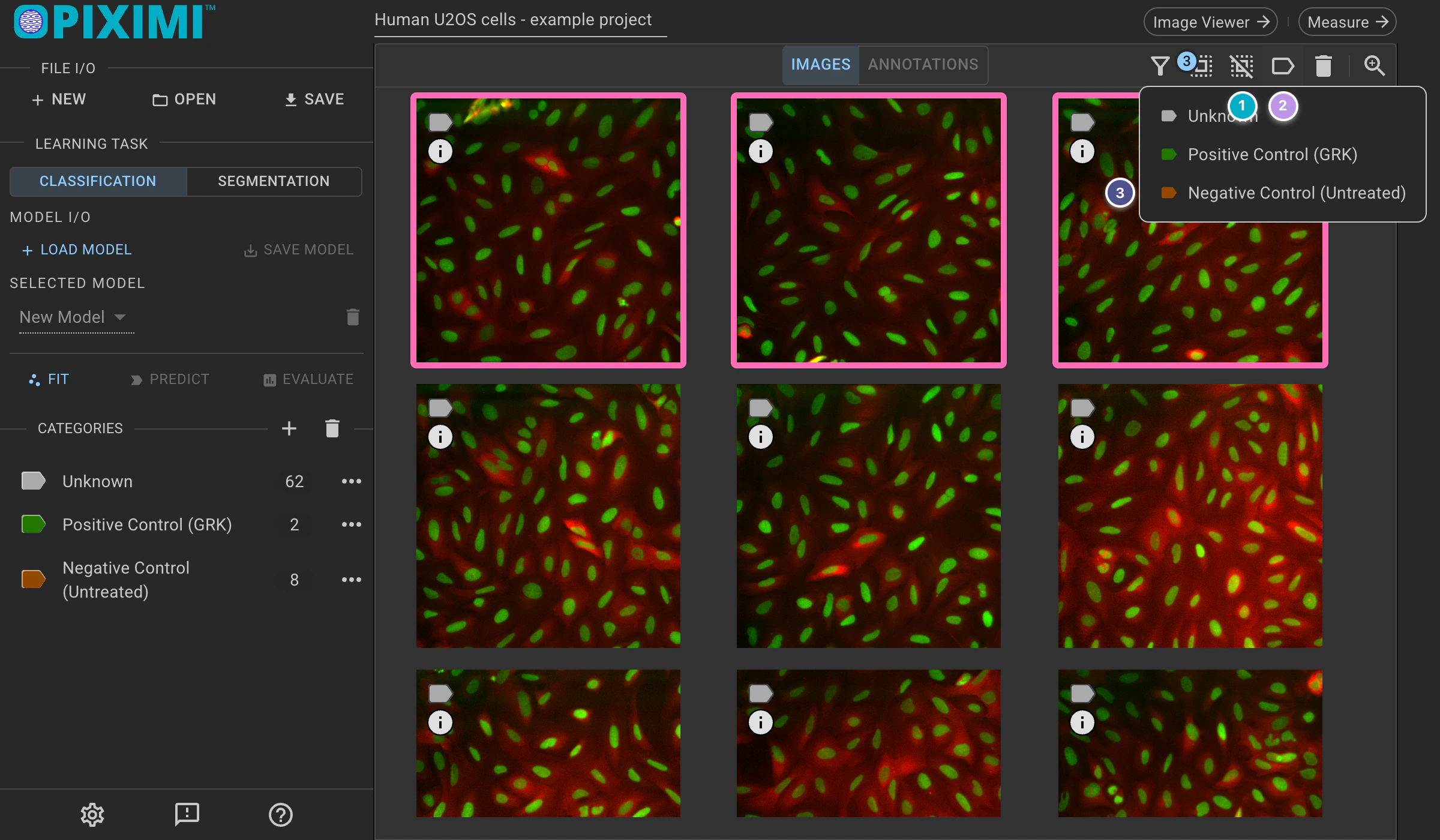Screen dimensions: 1440x840
Task: Click info icon on first selected image
Action: tap(440, 151)
